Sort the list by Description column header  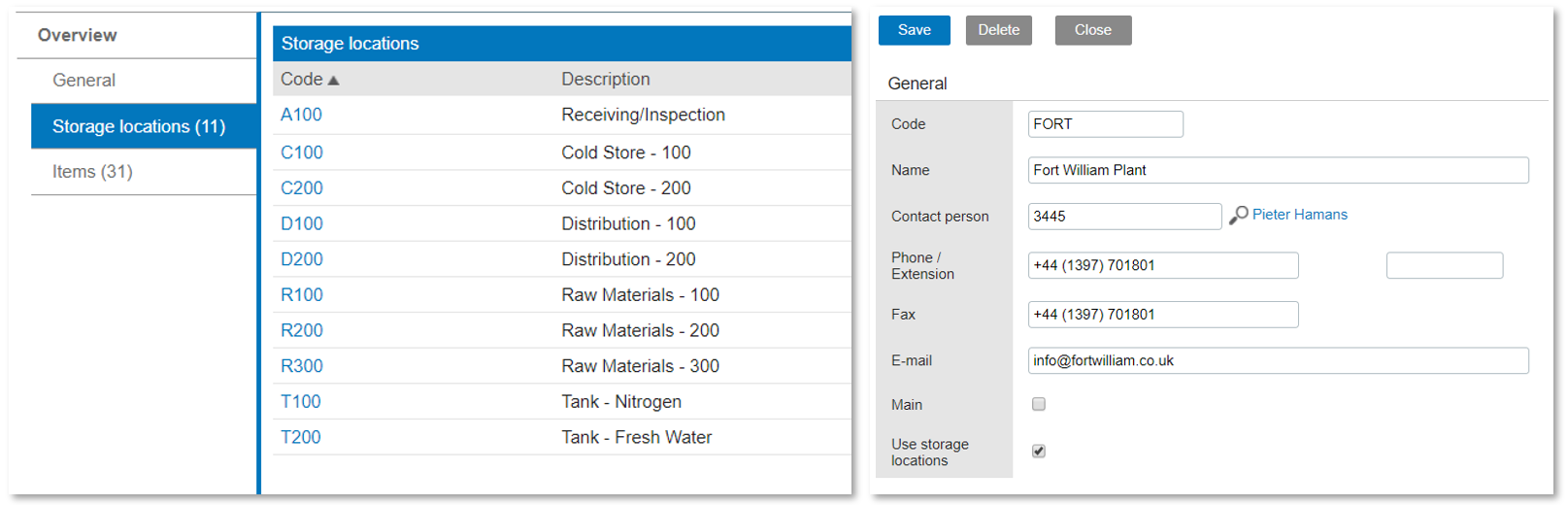pos(606,80)
